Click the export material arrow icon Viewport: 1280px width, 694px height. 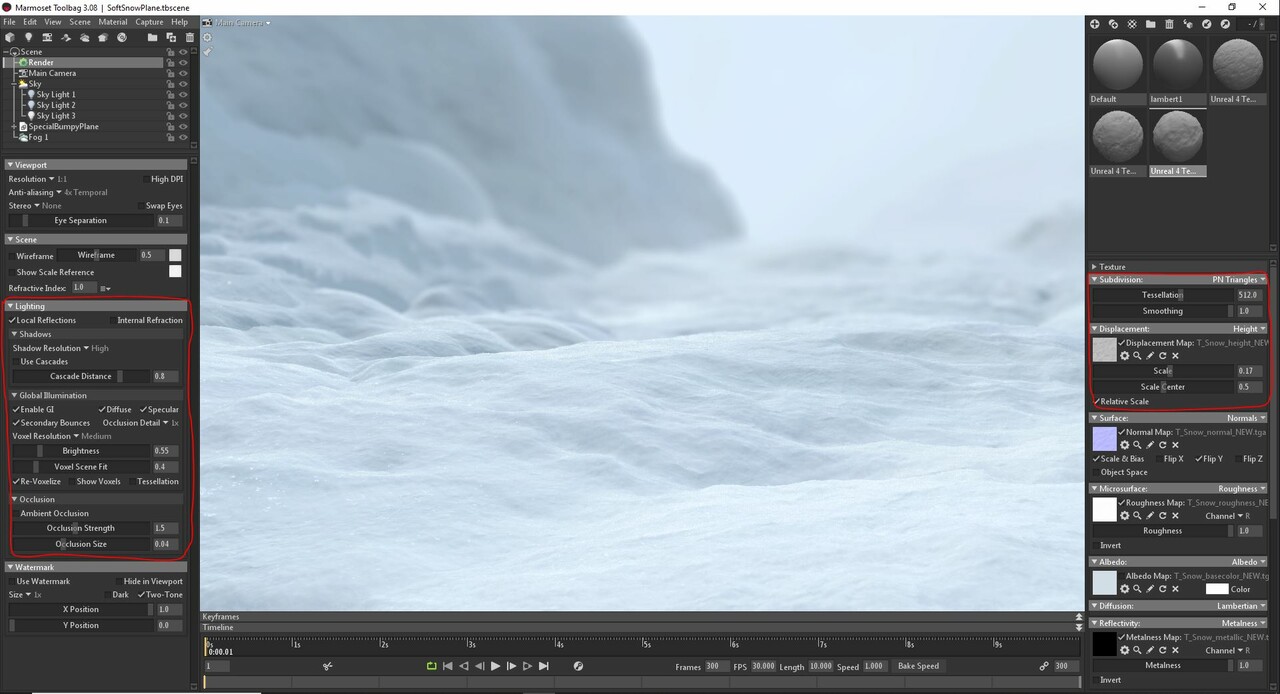[1225, 24]
